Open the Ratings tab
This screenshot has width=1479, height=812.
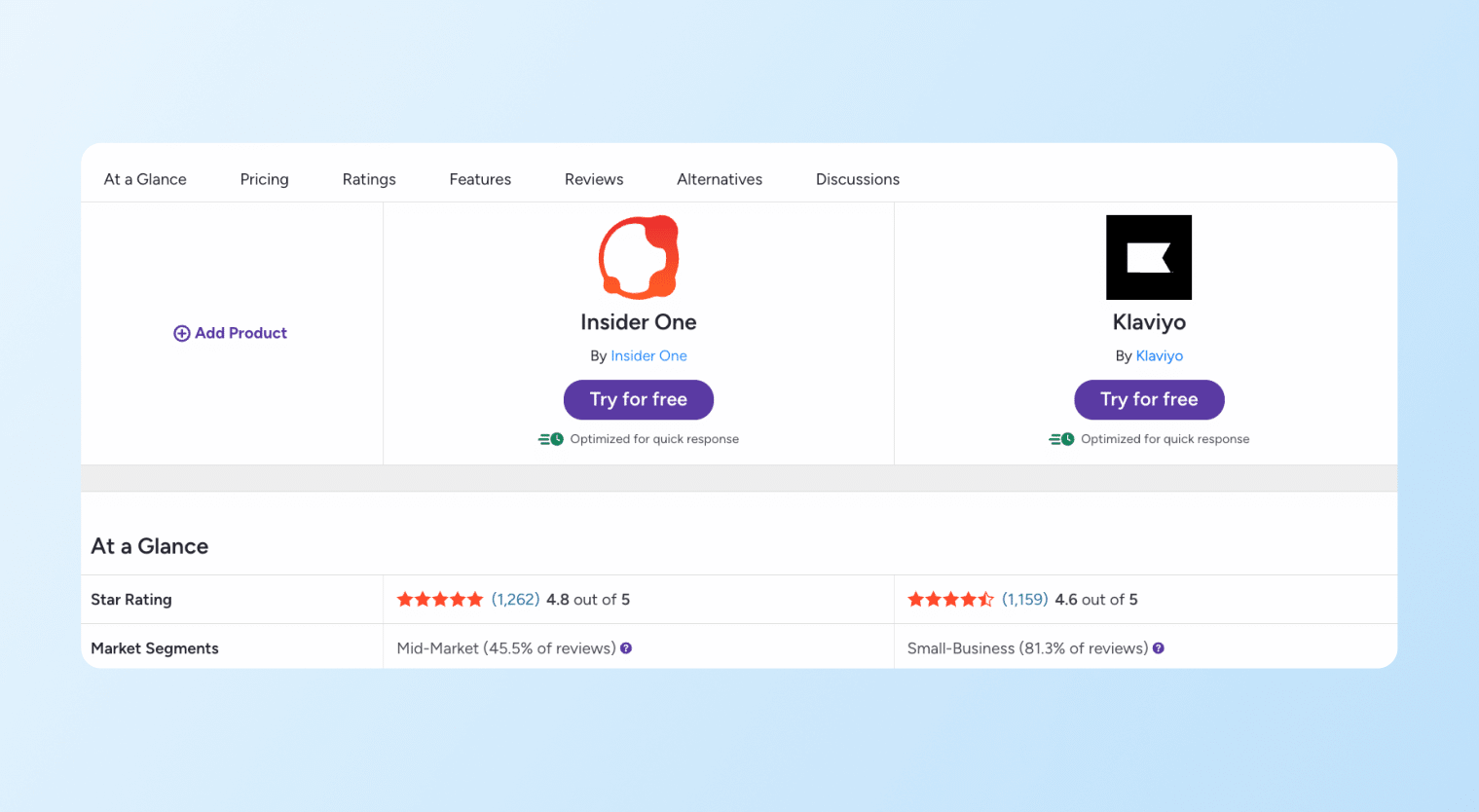[x=368, y=179]
